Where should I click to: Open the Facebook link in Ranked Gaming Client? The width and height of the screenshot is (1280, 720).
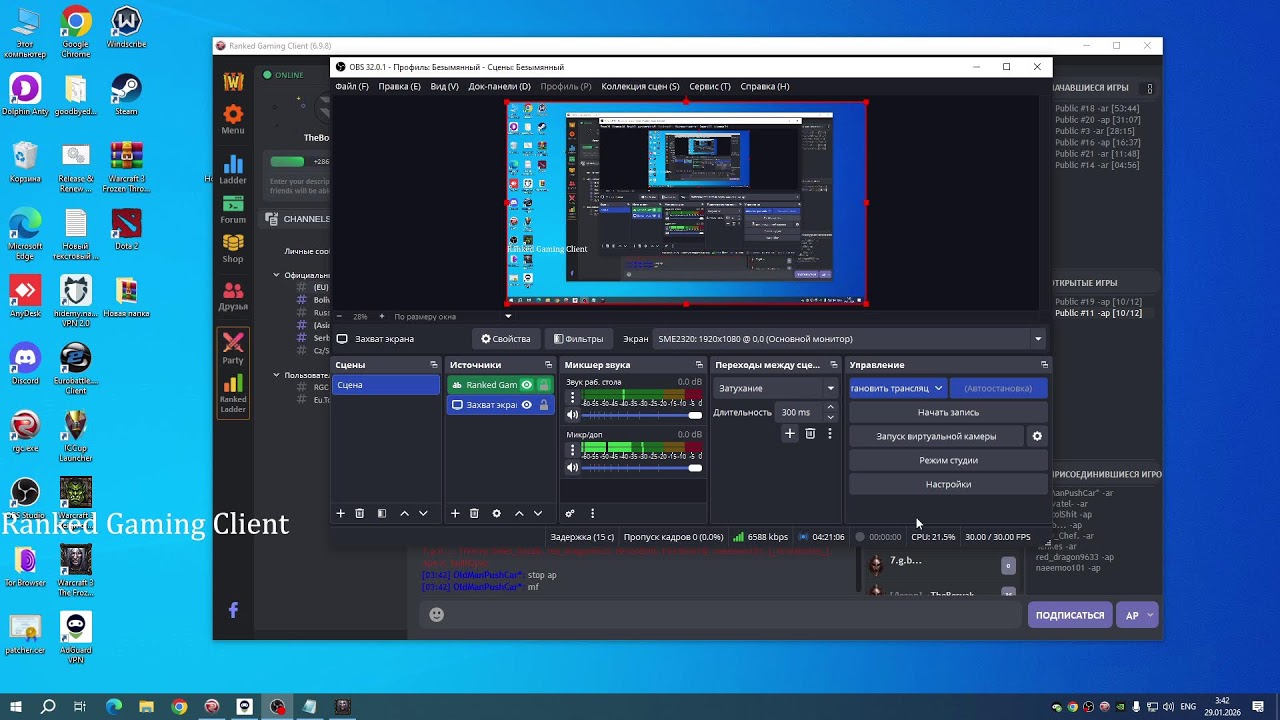point(233,610)
